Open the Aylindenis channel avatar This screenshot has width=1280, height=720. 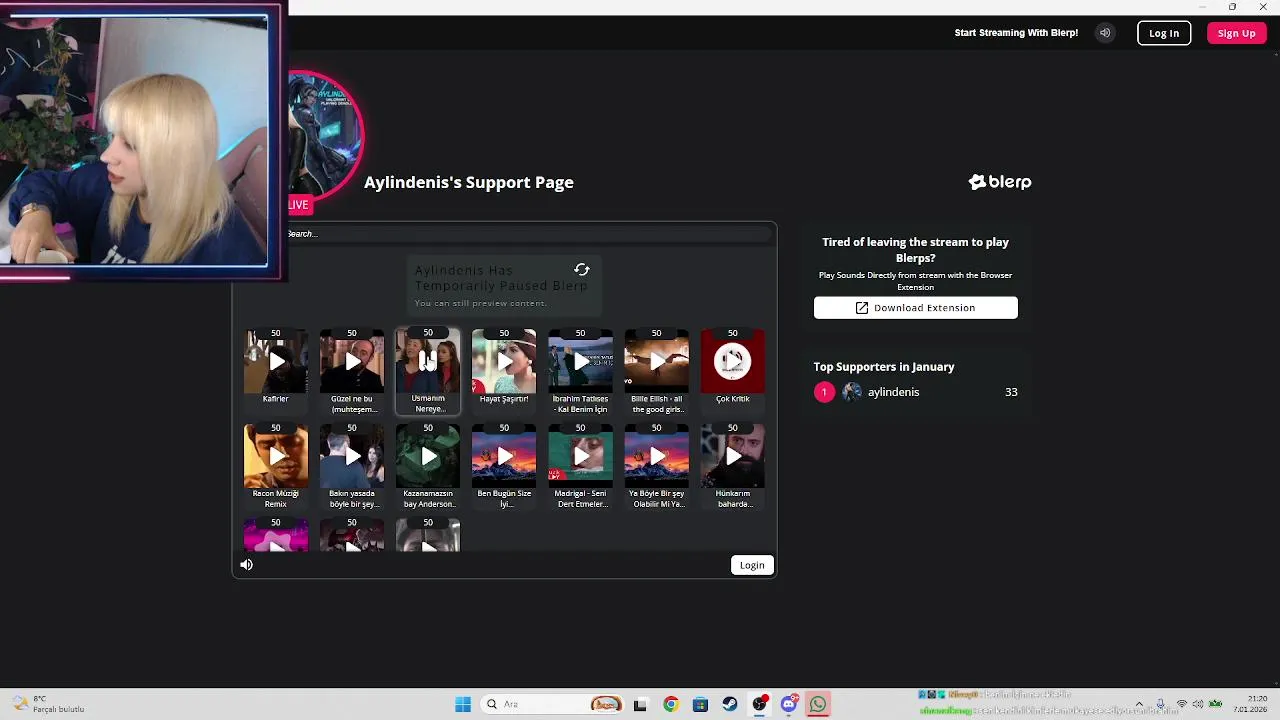click(x=325, y=135)
